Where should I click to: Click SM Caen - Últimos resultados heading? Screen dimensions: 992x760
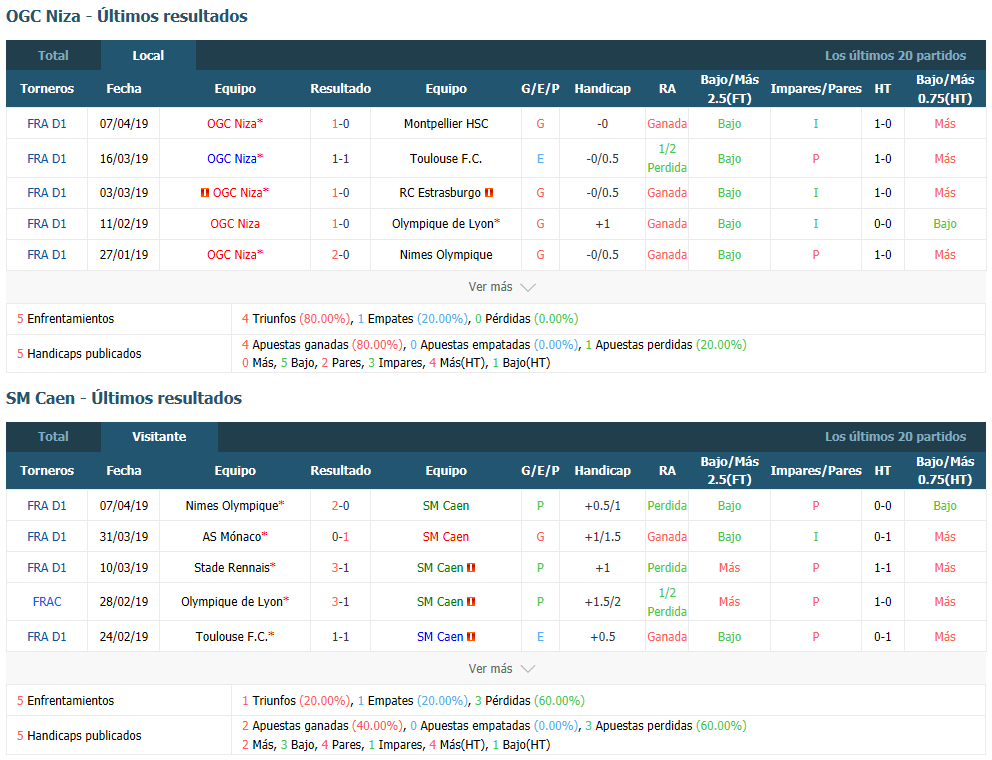(124, 398)
